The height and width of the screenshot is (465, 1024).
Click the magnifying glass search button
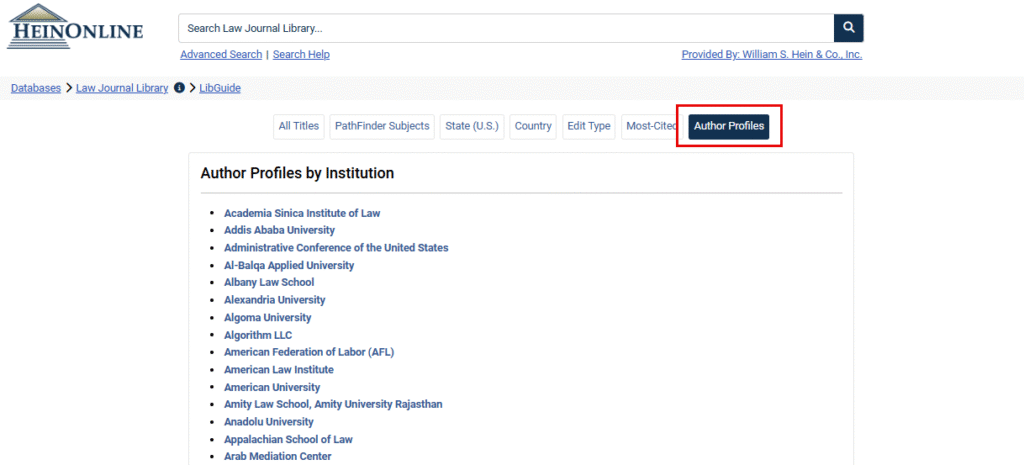tap(848, 28)
